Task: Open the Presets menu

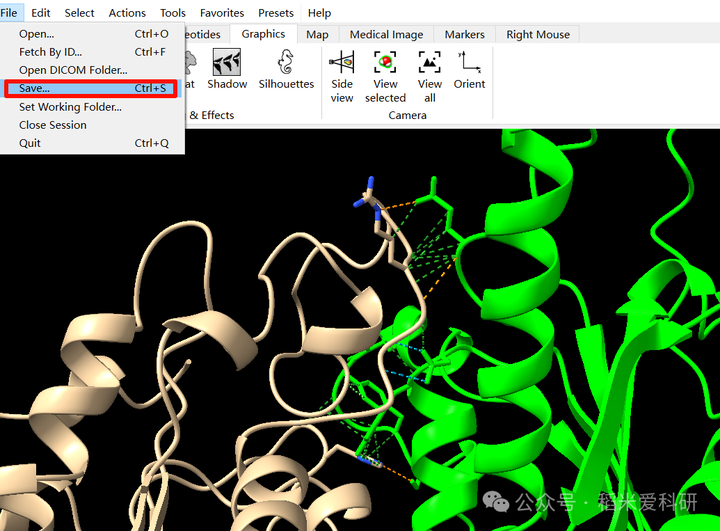Action: pyautogui.click(x=276, y=13)
